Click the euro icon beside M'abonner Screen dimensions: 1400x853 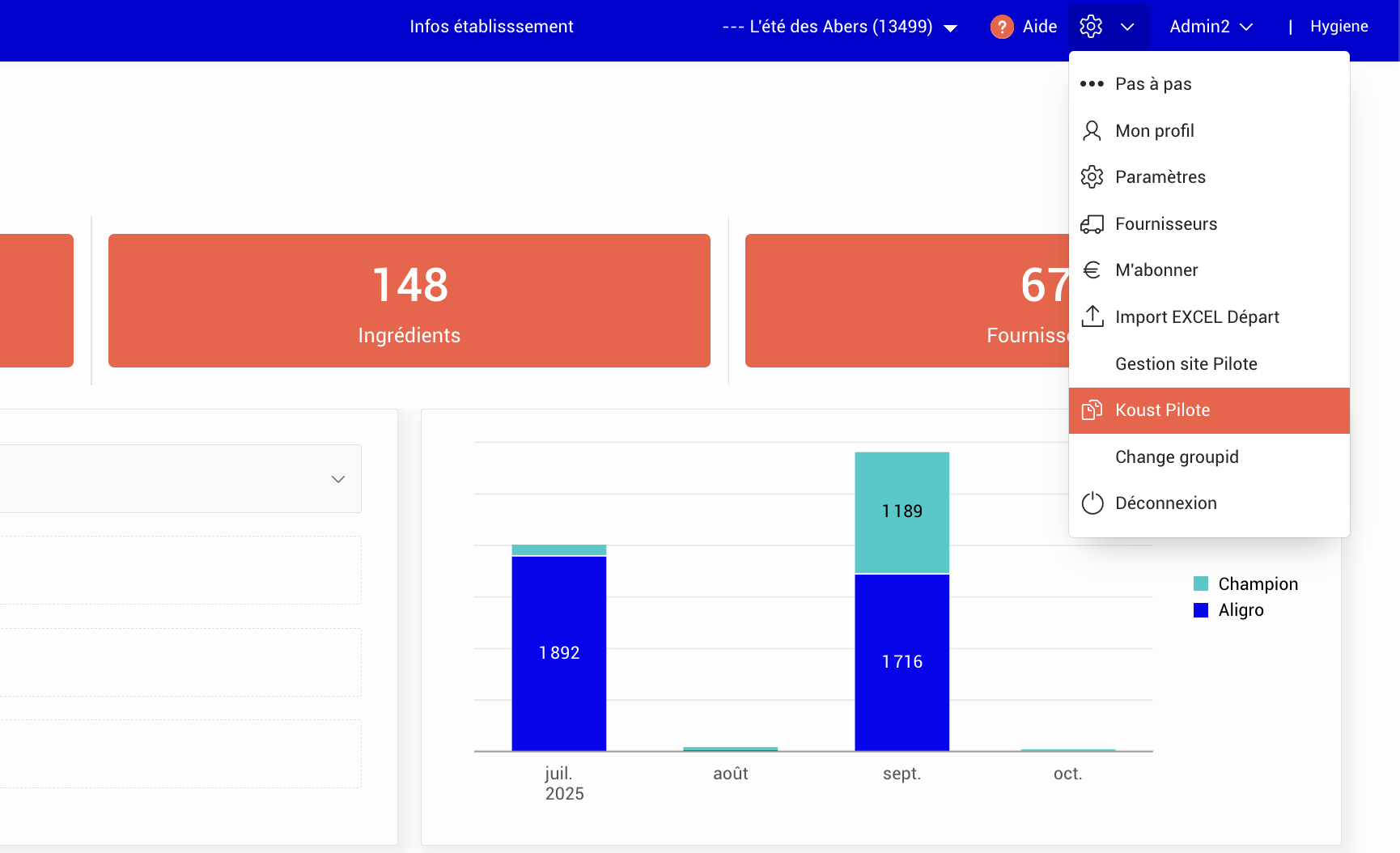tap(1092, 270)
